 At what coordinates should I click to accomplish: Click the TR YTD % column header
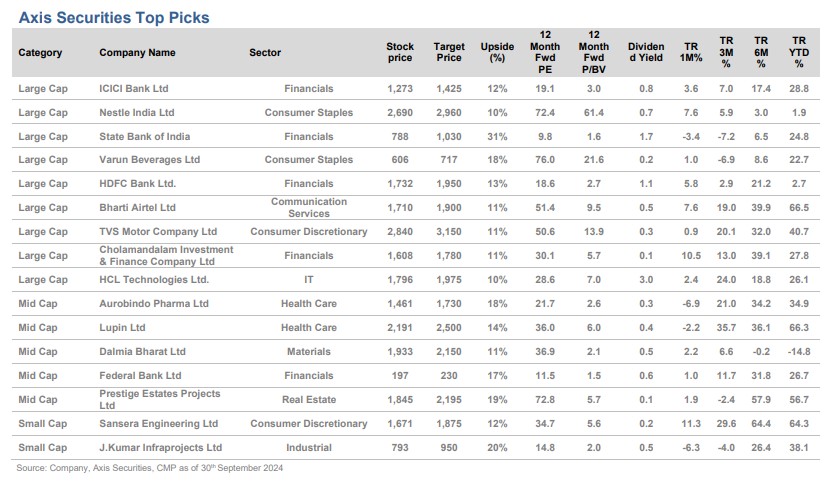pos(798,53)
